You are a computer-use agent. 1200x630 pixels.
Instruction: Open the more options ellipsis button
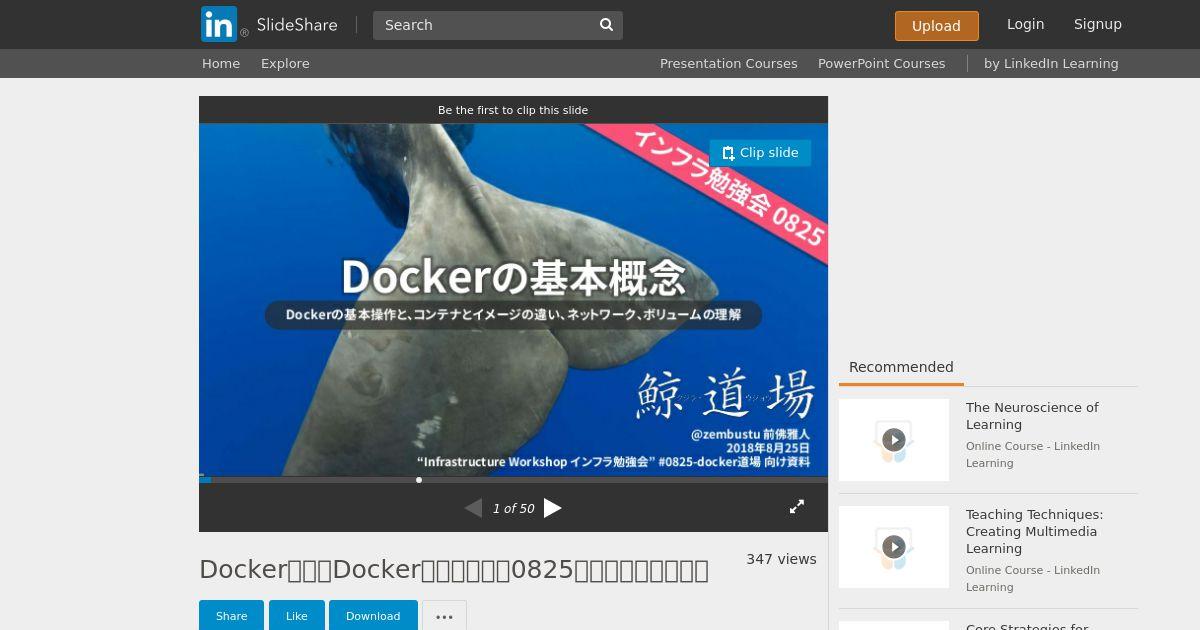pyautogui.click(x=444, y=616)
